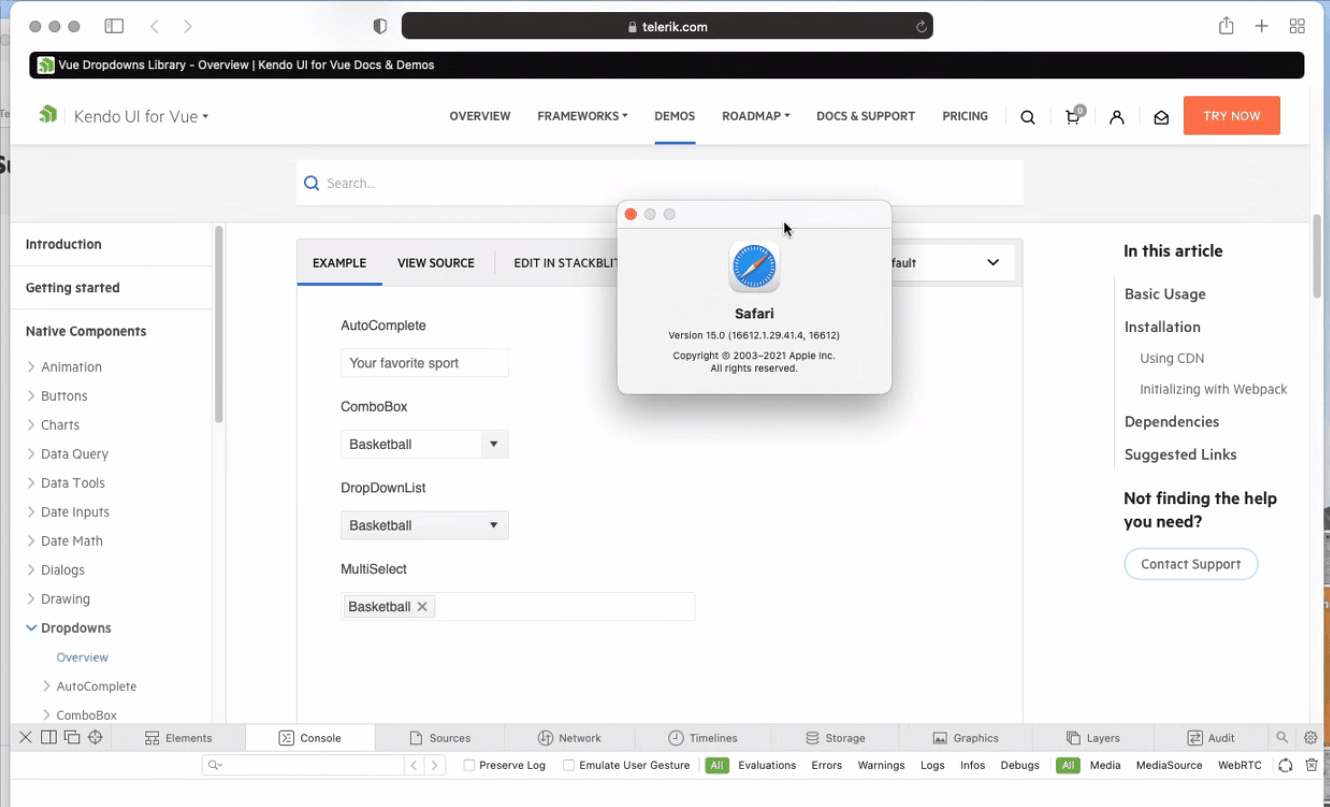This screenshot has height=807, width=1330.
Task: Enable the Preserve Log checkbox
Action: (x=469, y=765)
